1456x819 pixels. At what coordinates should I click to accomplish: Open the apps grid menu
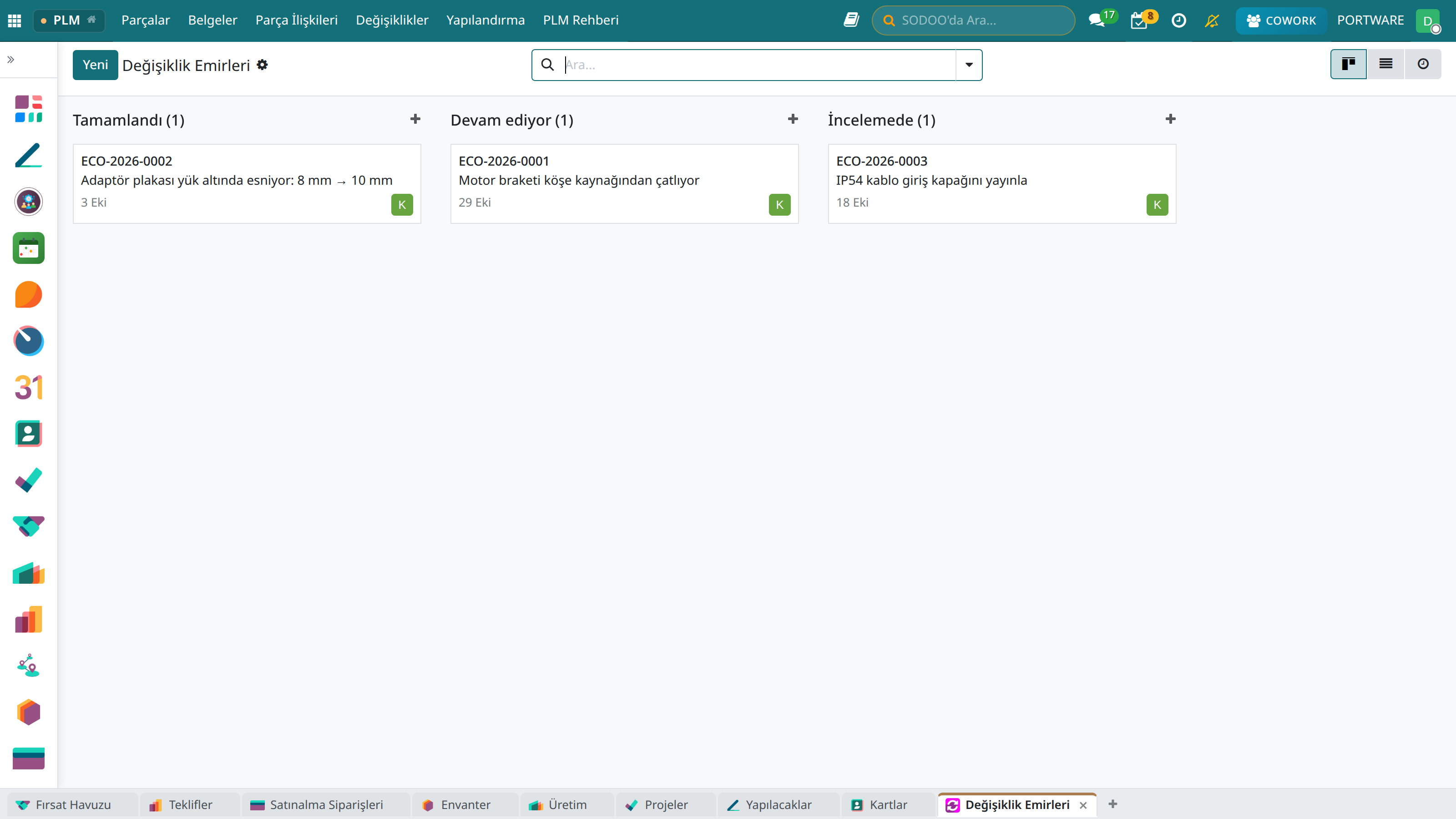[15, 20]
